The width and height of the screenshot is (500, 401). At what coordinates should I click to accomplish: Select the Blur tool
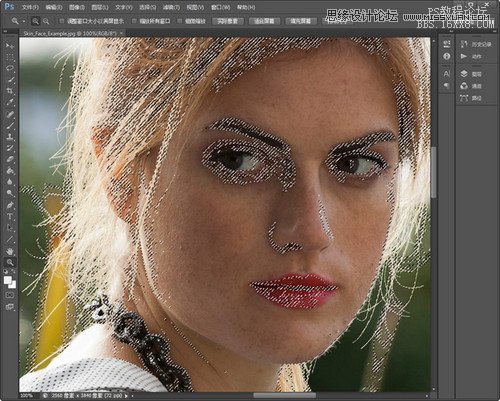click(10, 182)
